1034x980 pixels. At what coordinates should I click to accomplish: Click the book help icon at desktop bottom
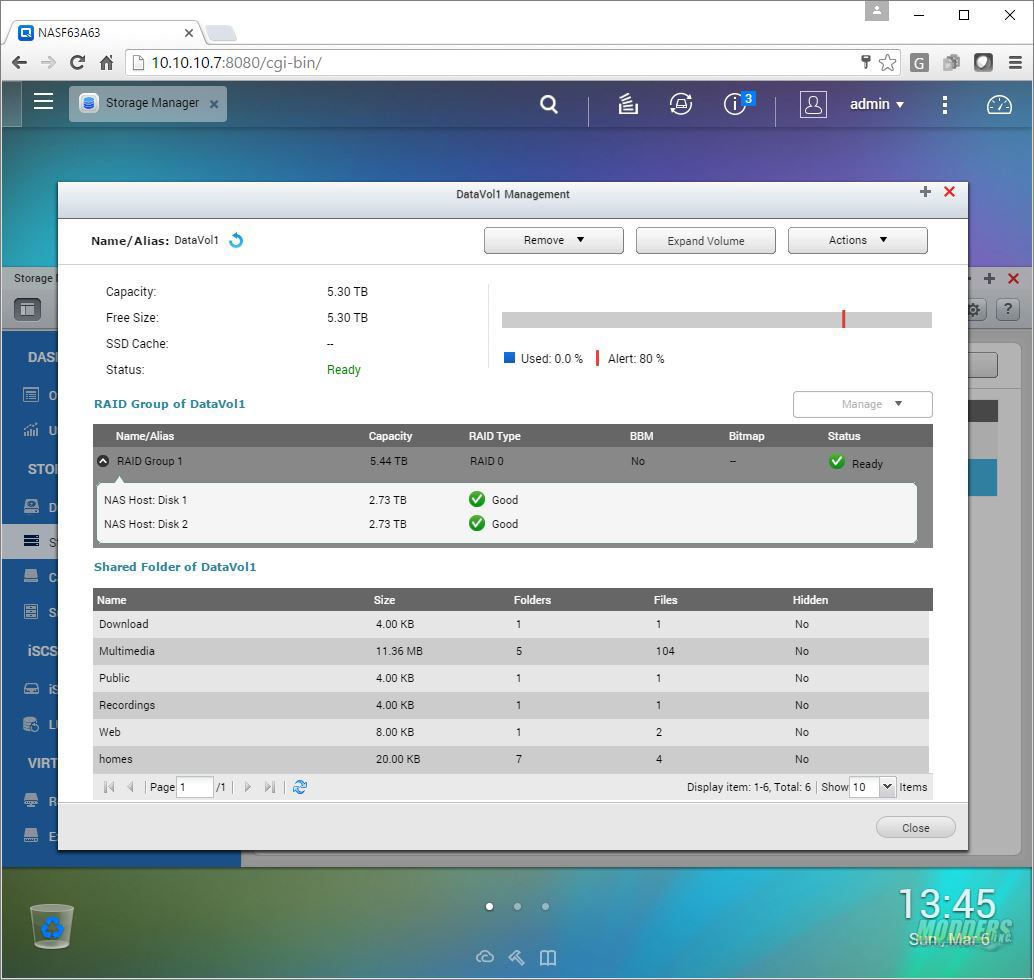548,957
